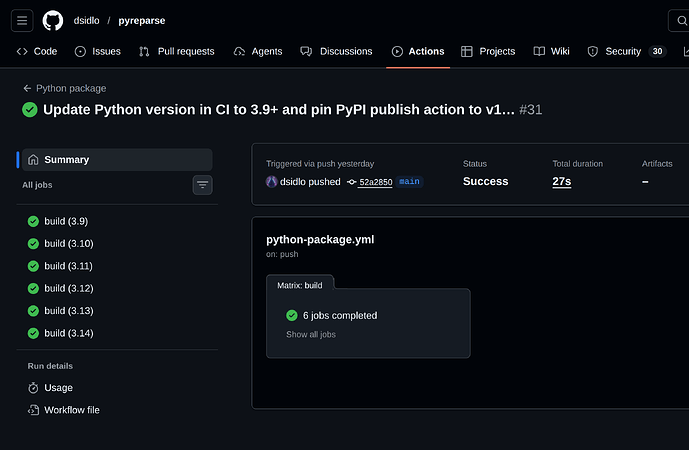Click the Usage stopwatch icon
The width and height of the screenshot is (689, 450).
[x=33, y=388]
